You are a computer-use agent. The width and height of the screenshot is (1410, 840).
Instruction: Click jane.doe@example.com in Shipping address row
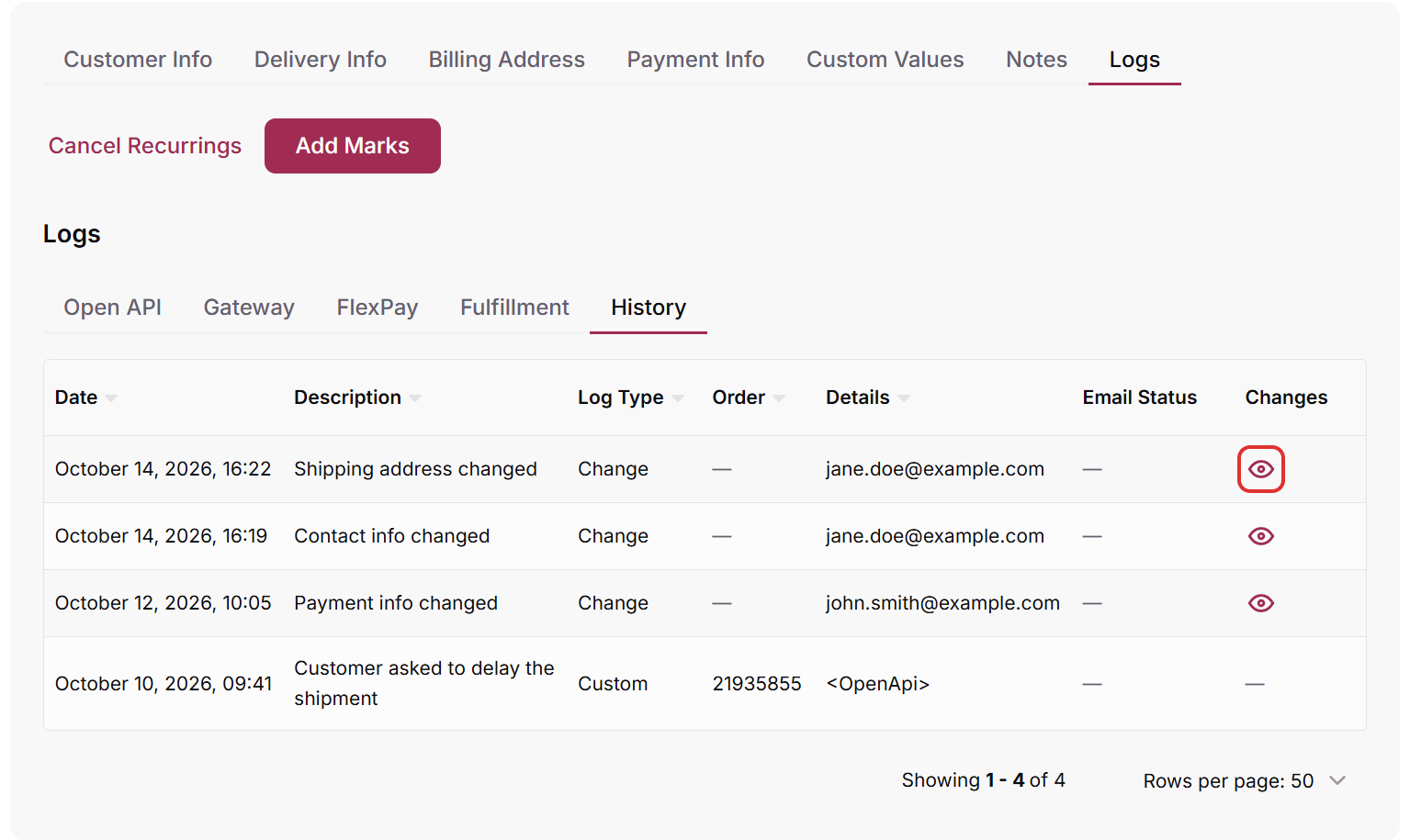coord(934,469)
